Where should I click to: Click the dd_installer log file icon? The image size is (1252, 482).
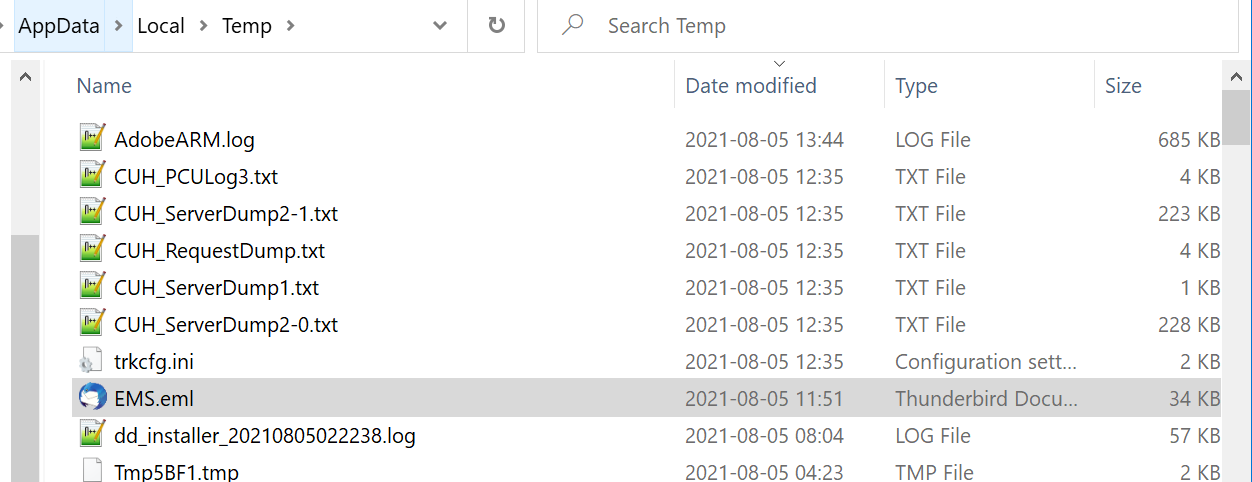coord(92,435)
